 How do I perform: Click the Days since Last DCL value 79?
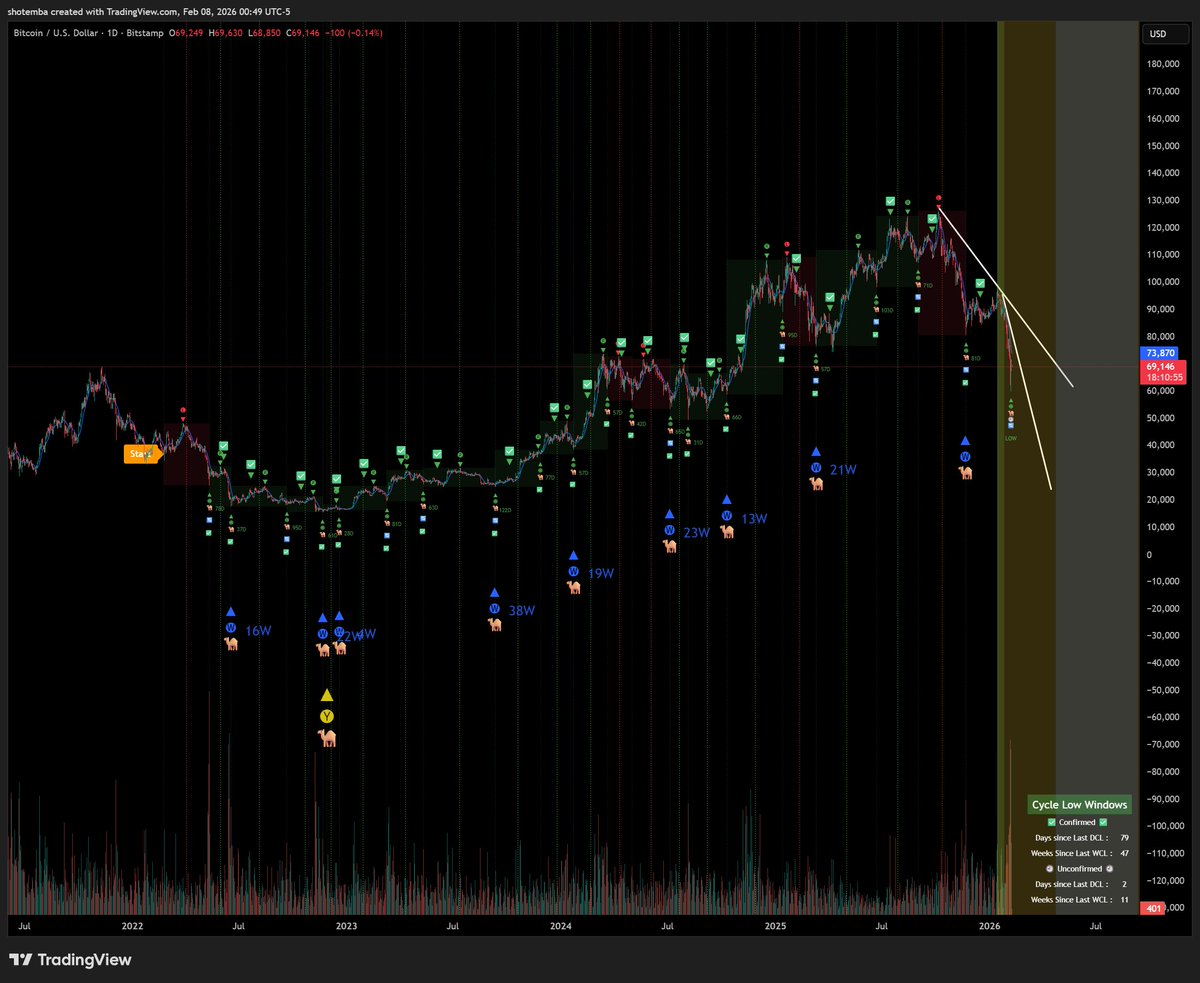(1123, 836)
